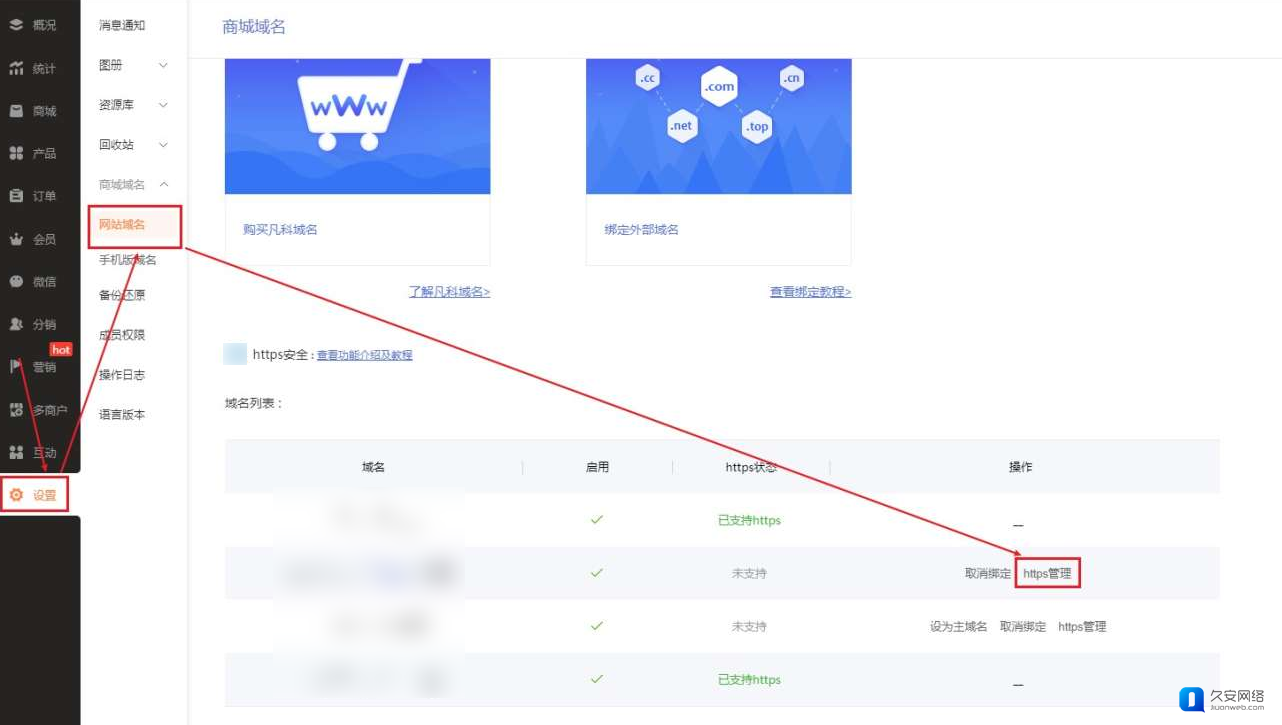Open the 查看绑定教程 link
The image size is (1282, 725).
[810, 292]
